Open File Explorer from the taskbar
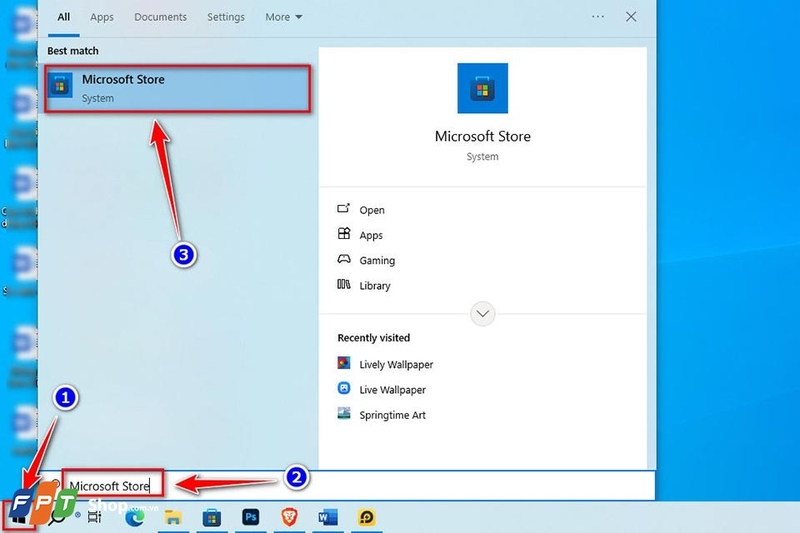The height and width of the screenshot is (533, 800). pyautogui.click(x=173, y=518)
